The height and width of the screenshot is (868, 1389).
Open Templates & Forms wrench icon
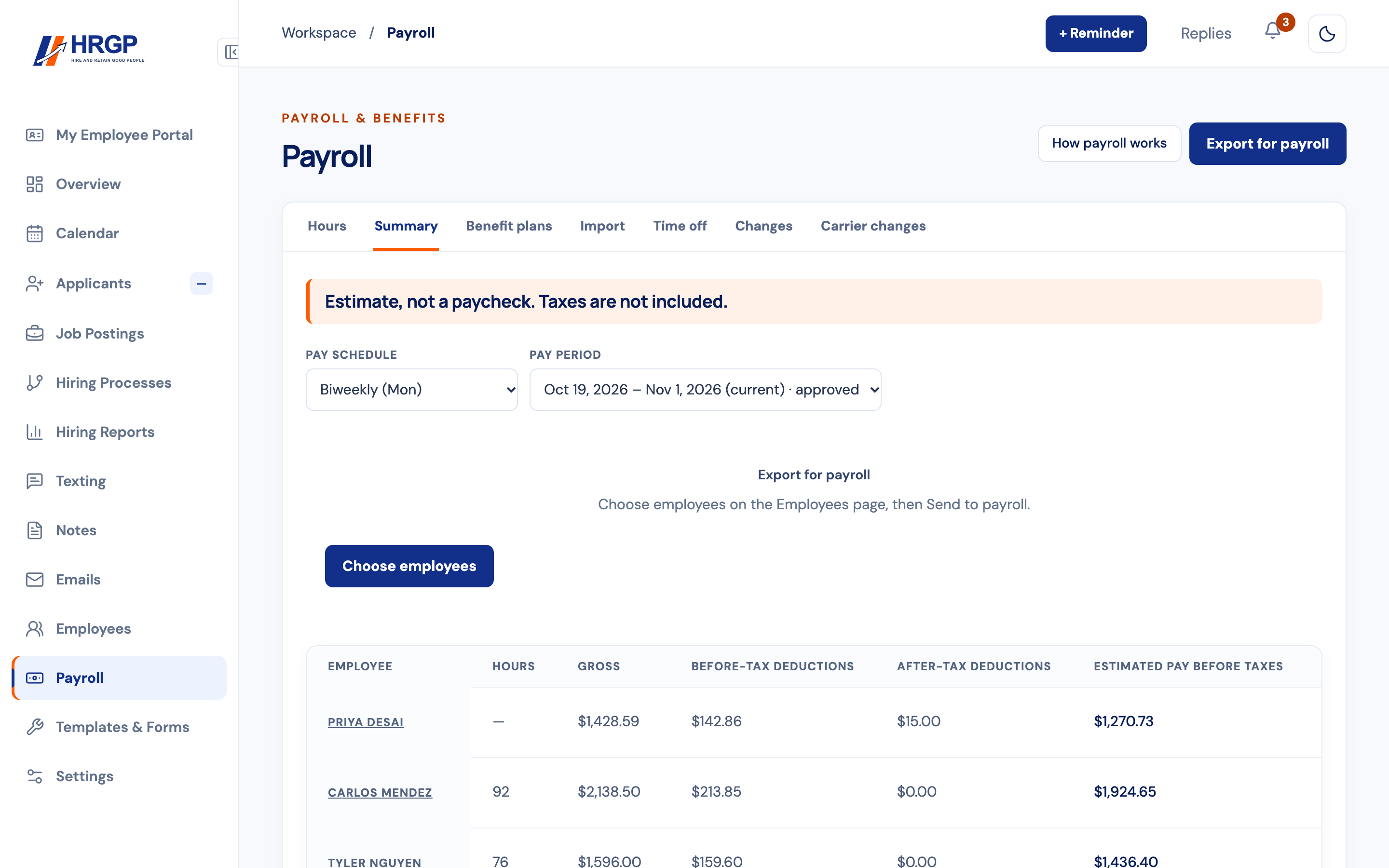[x=34, y=727]
